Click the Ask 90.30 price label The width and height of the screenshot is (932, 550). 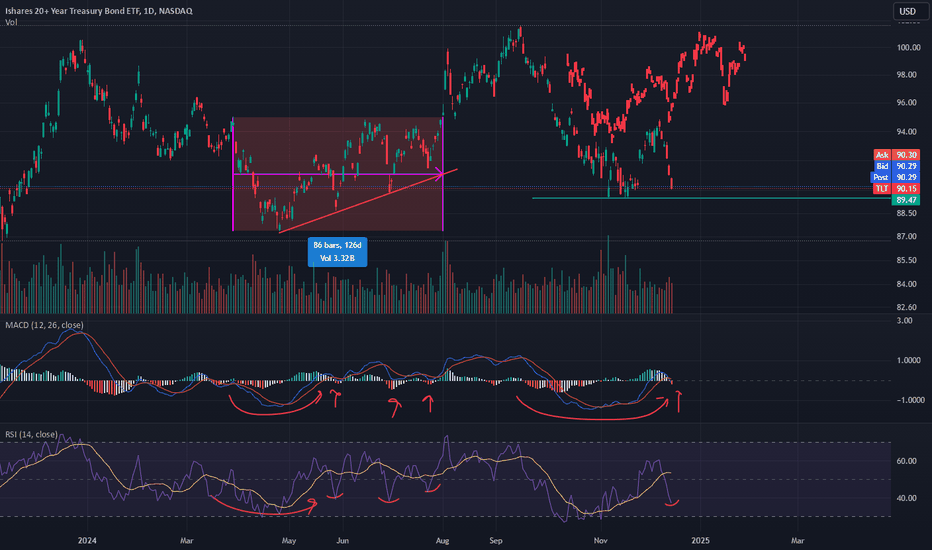[x=896, y=155]
